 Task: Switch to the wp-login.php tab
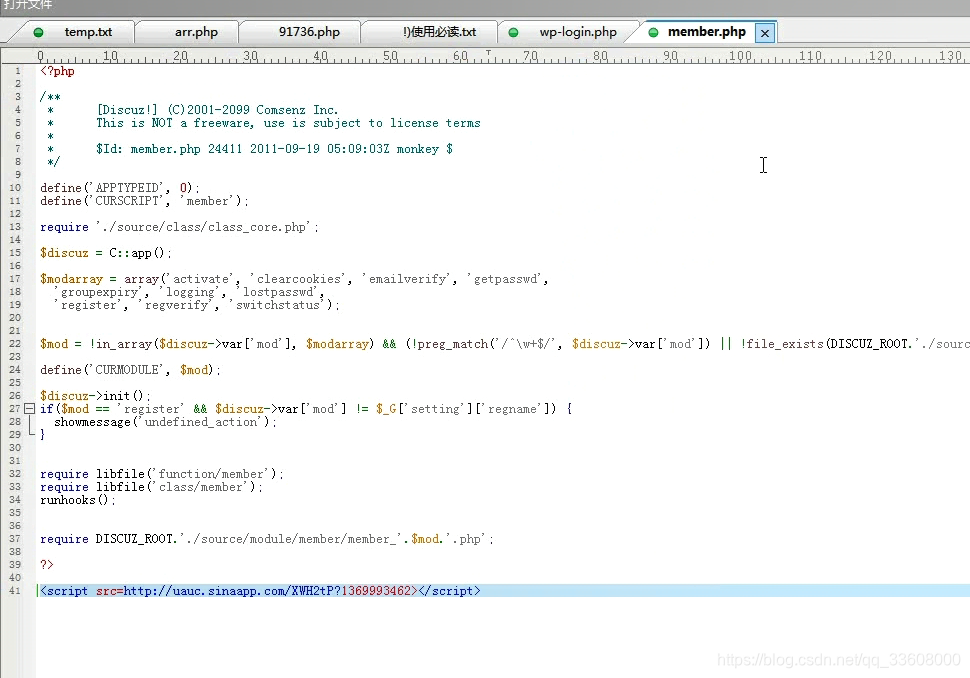tap(577, 32)
